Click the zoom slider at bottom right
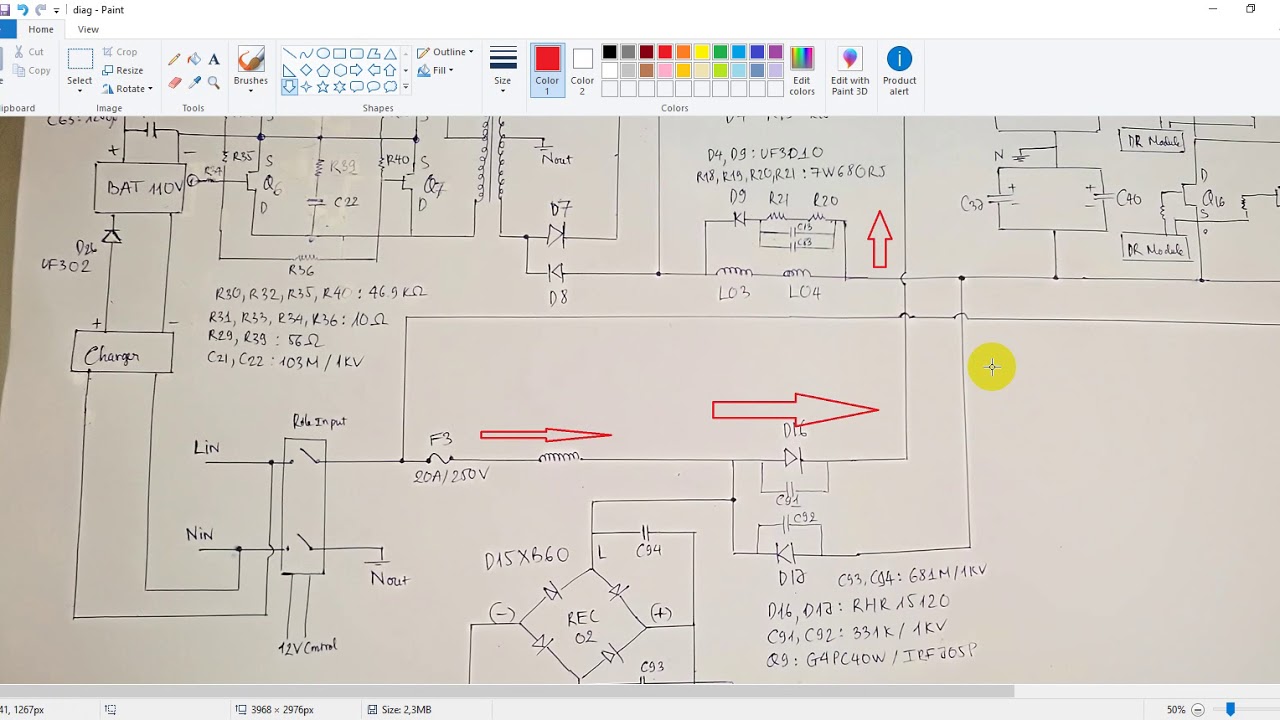The width and height of the screenshot is (1280, 720). click(x=1231, y=709)
